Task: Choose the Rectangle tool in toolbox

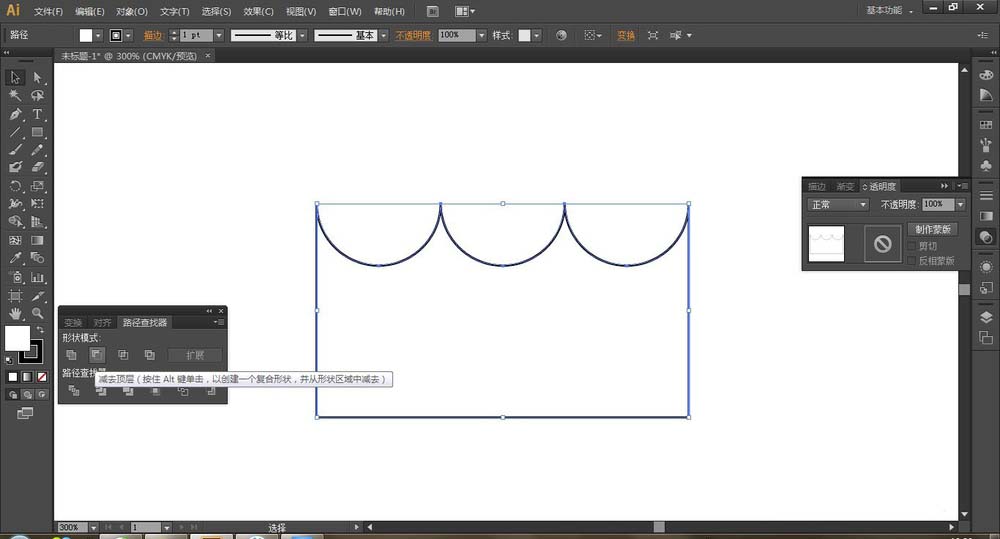Action: 37,132
